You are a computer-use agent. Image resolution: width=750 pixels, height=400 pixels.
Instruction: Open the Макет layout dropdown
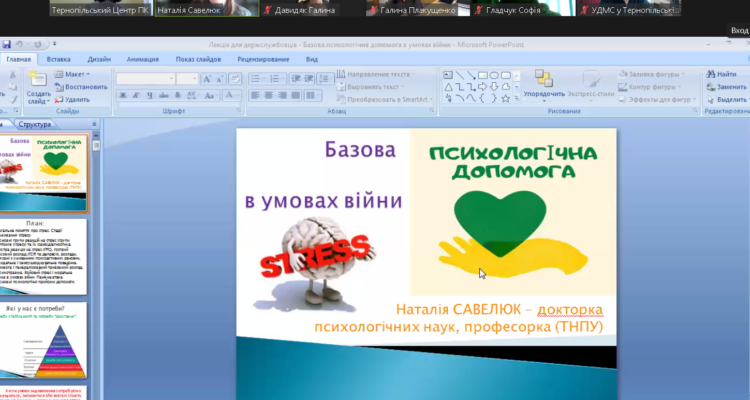(x=70, y=74)
